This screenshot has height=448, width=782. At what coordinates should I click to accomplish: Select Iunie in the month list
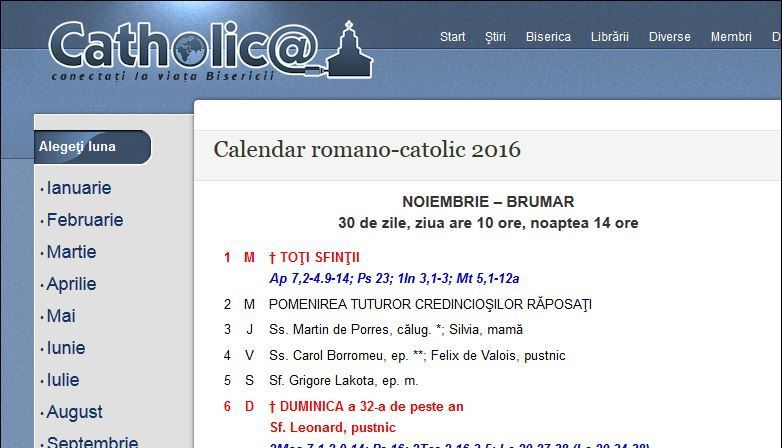click(x=66, y=348)
